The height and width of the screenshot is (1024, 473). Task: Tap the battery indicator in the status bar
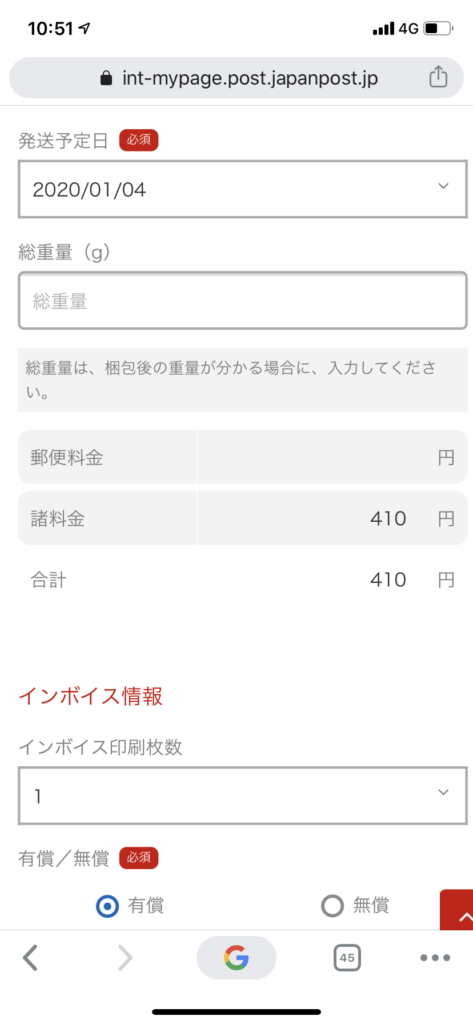click(x=438, y=29)
